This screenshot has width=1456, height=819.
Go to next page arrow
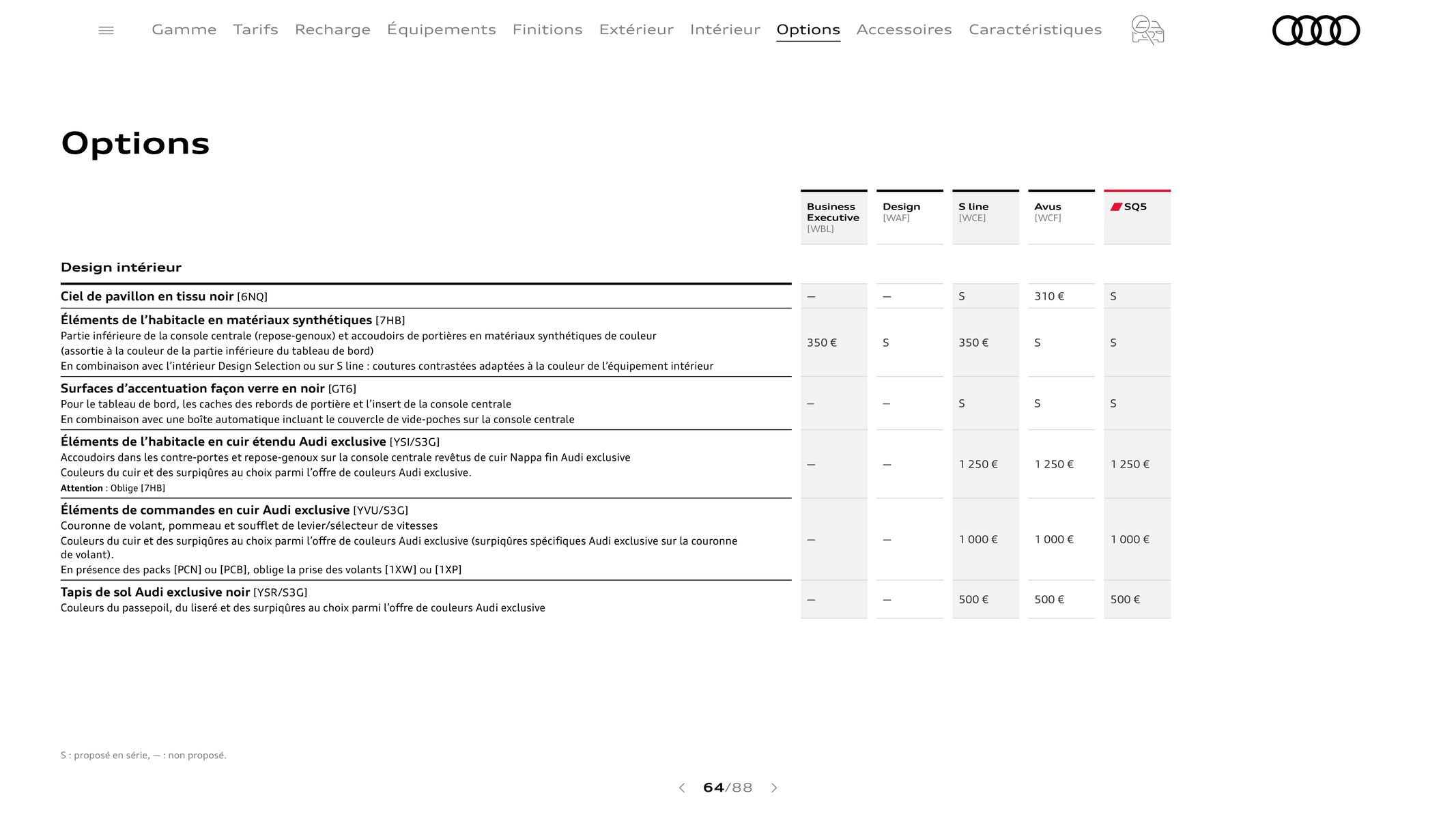(774, 788)
